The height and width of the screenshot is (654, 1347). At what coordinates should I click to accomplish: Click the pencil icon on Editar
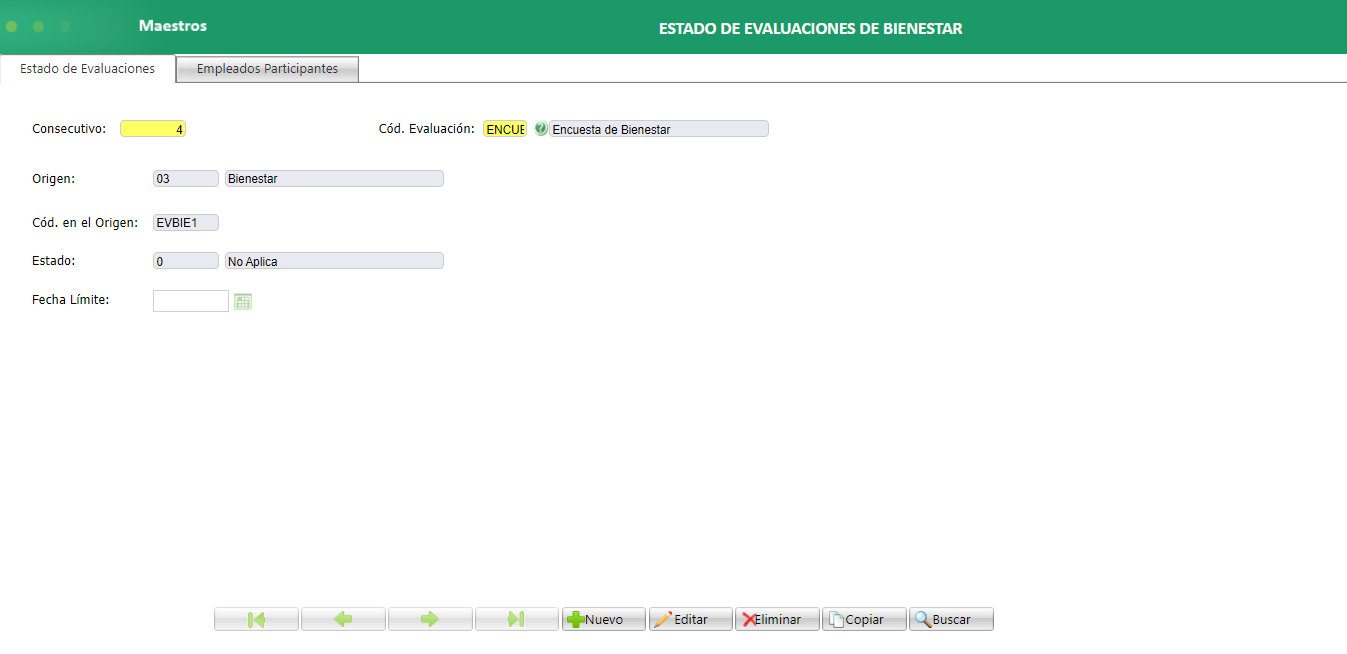668,618
